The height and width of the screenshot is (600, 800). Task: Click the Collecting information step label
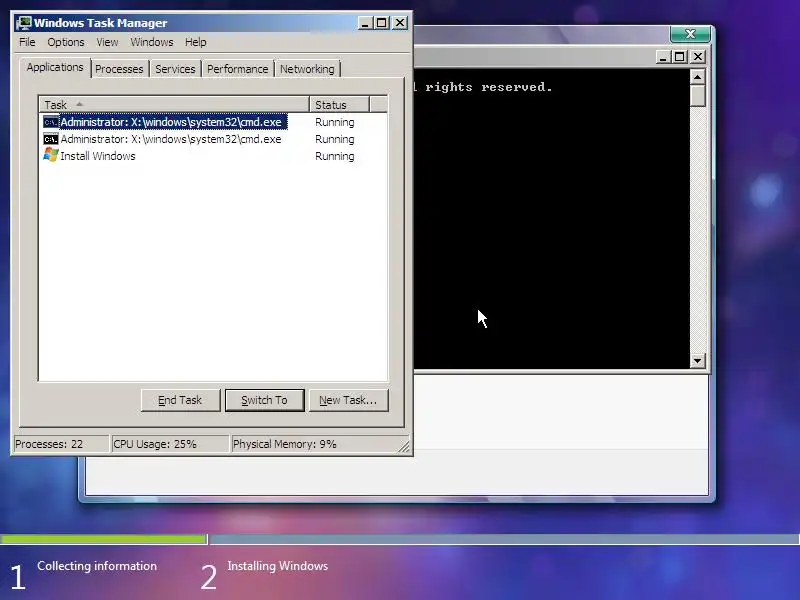97,566
